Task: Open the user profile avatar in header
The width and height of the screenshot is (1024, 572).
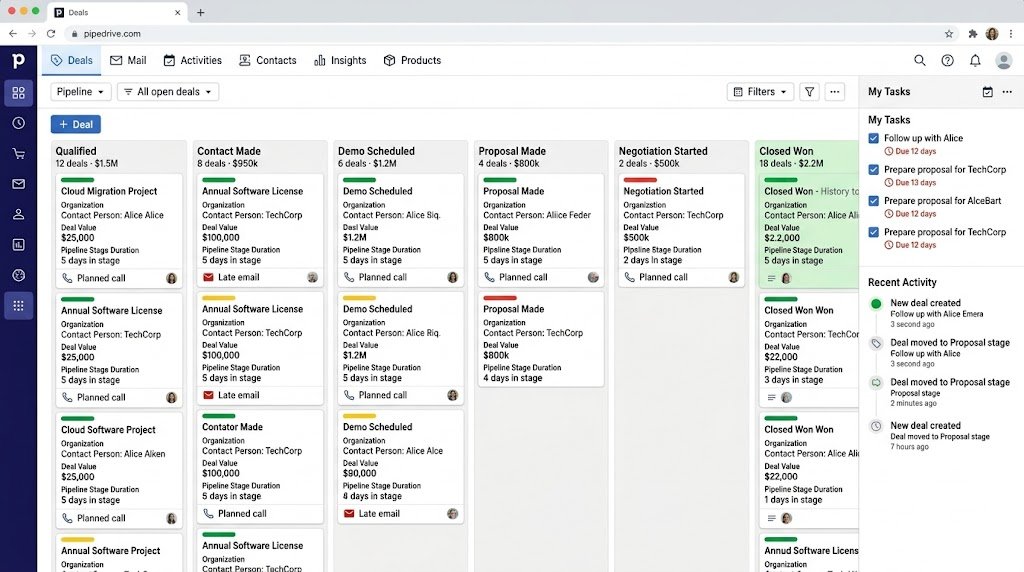Action: coord(1003,60)
